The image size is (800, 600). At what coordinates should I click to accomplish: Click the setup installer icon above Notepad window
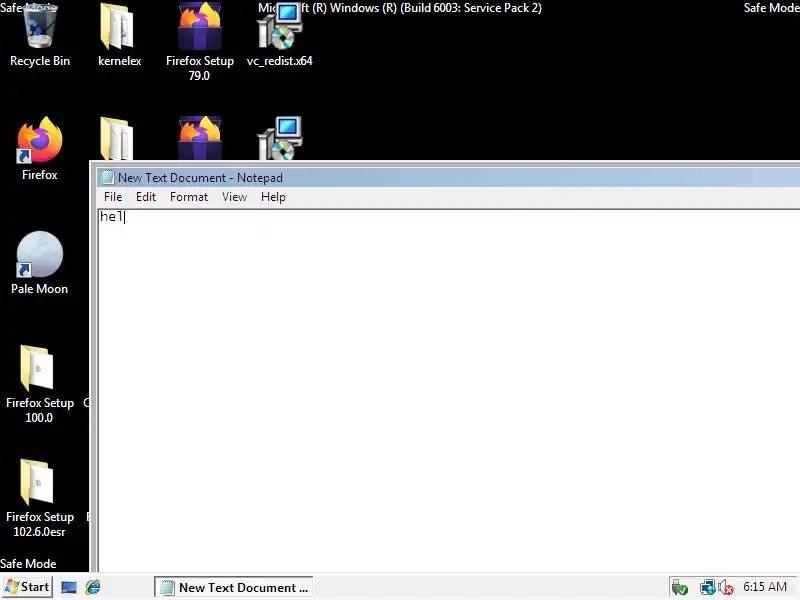coord(280,138)
